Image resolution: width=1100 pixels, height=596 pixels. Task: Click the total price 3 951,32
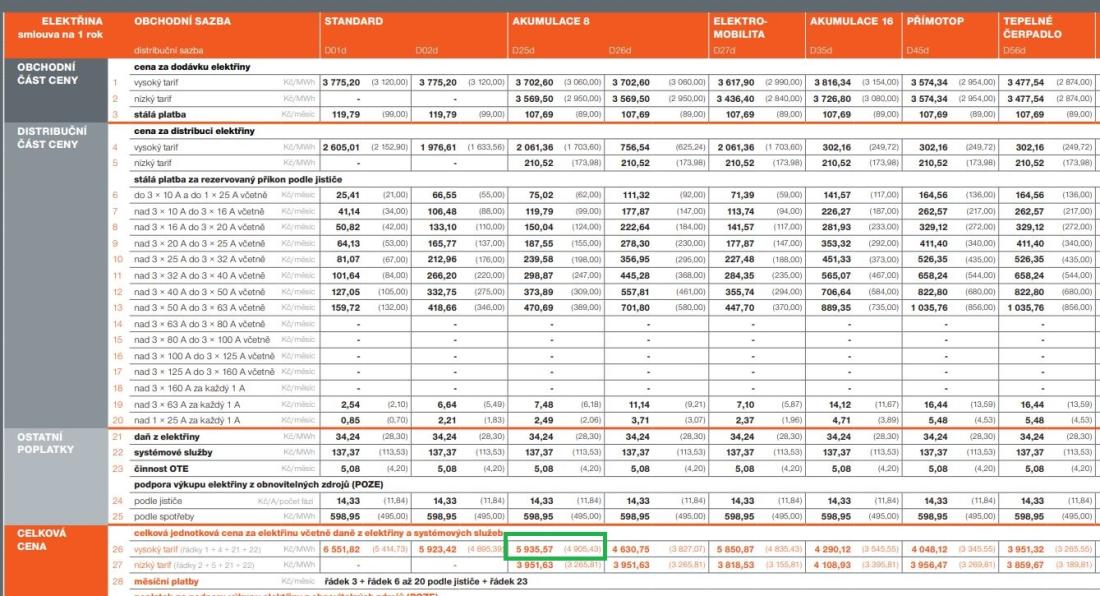pyautogui.click(x=1026, y=549)
